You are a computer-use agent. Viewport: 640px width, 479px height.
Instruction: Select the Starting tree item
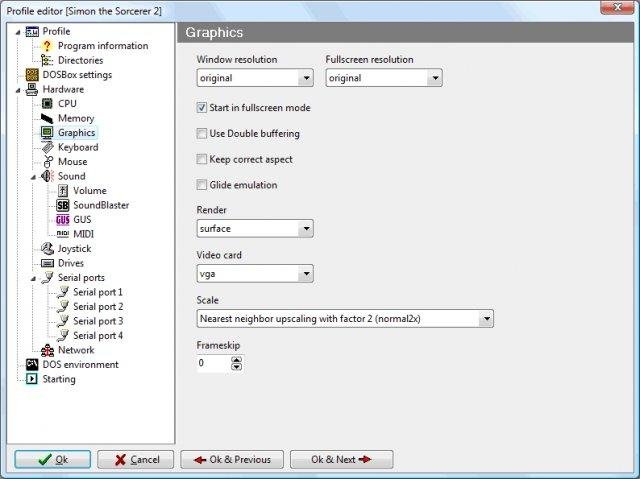click(x=59, y=379)
